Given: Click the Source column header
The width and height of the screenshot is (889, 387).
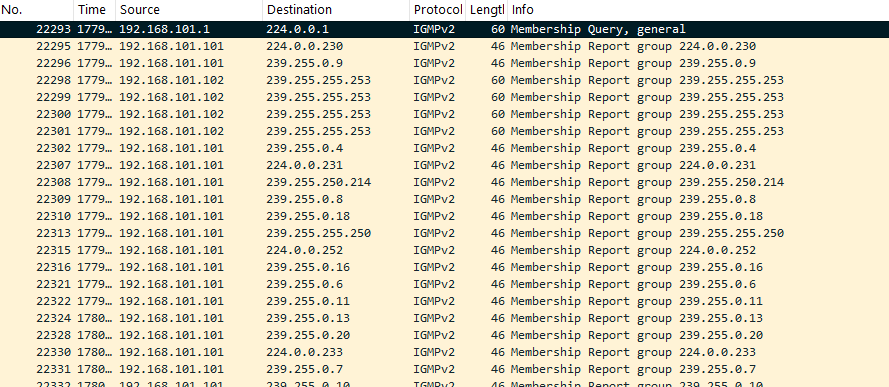Looking at the screenshot, I should (189, 10).
